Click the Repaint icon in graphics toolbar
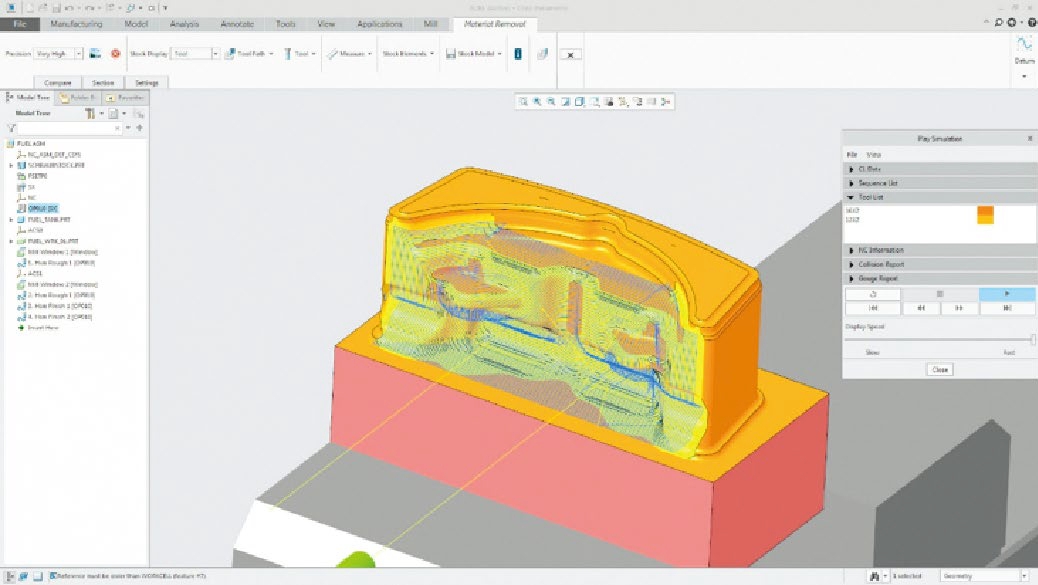Image resolution: width=1038 pixels, height=585 pixels. tap(566, 102)
